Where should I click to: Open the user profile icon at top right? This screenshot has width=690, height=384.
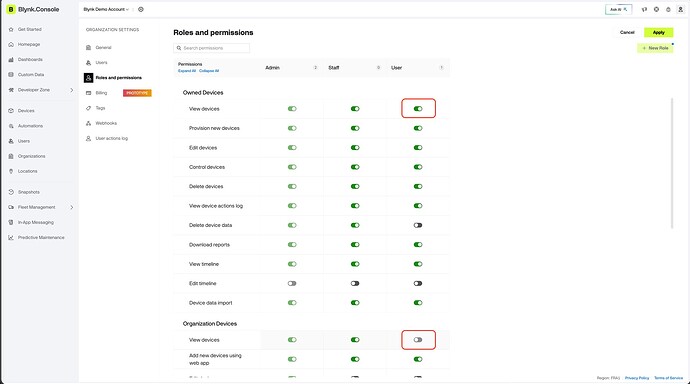pos(680,9)
